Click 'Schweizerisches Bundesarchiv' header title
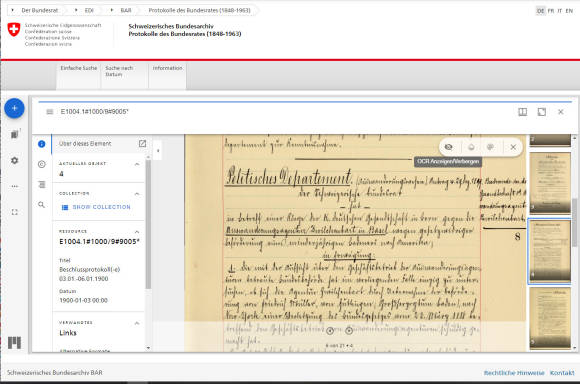The width and height of the screenshot is (580, 384). pos(171,26)
